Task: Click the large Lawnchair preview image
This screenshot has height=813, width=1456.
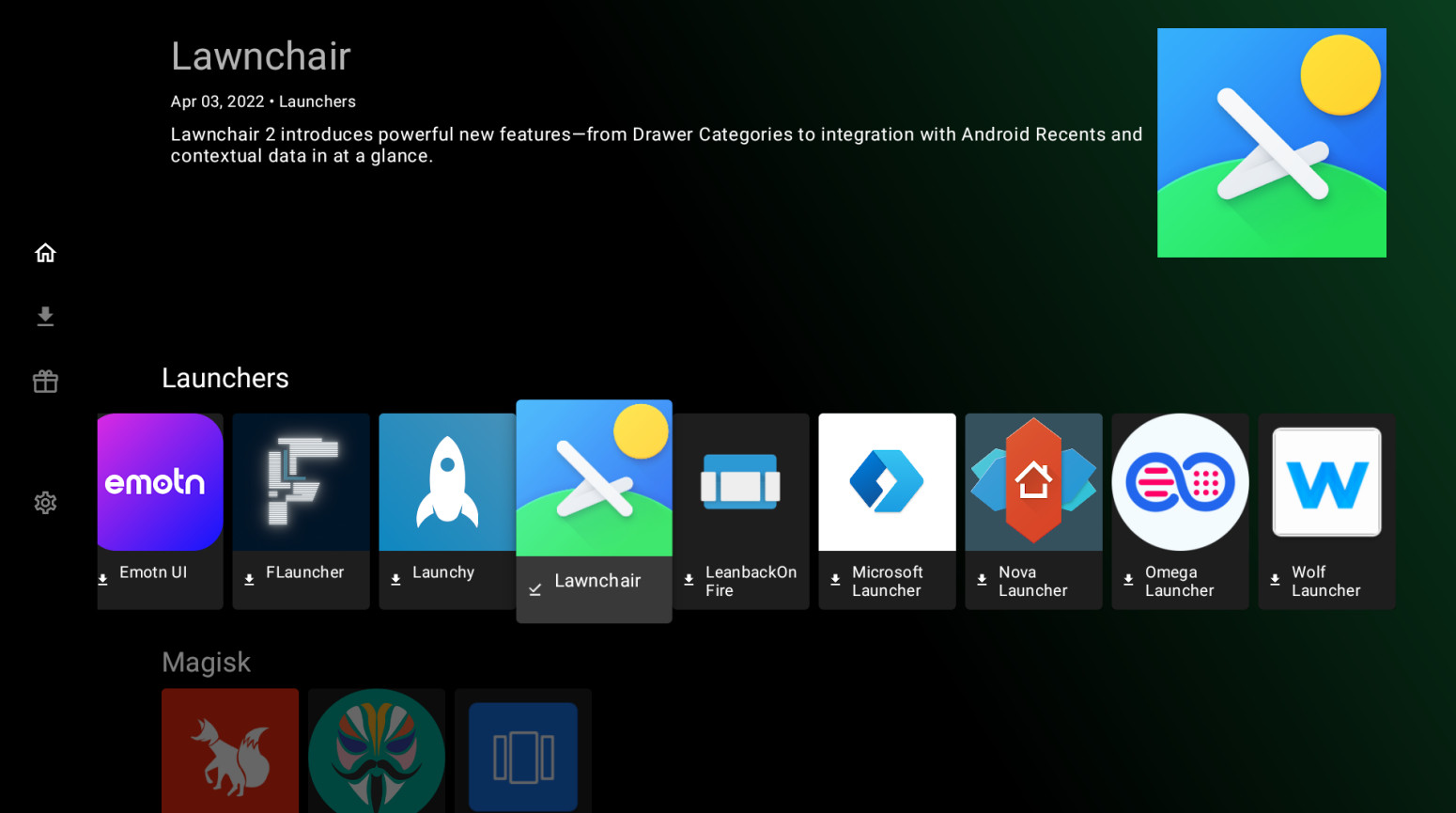Action: [1271, 143]
